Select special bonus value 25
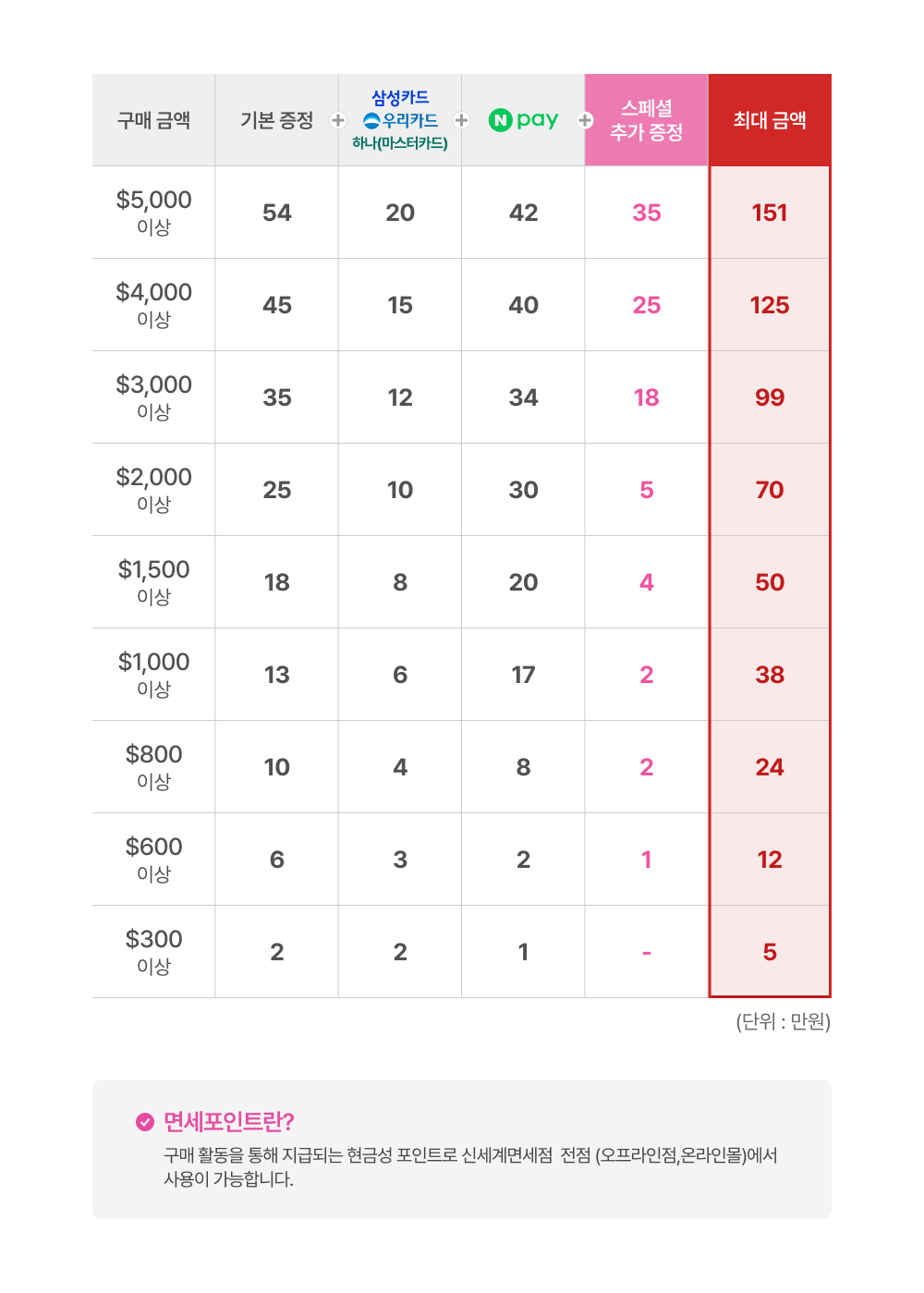Viewport: 924px width, 1293px height. tap(647, 305)
